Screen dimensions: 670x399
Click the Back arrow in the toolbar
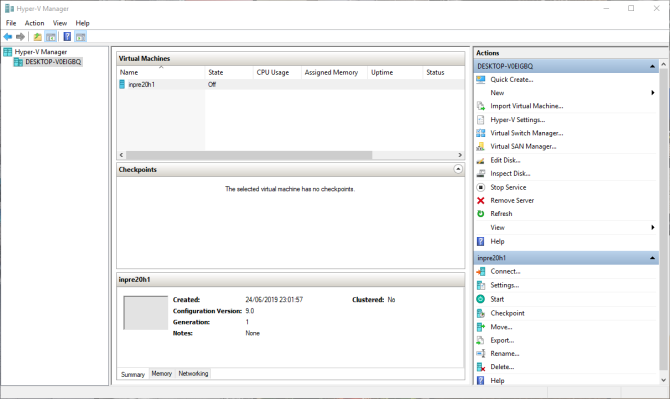click(x=8, y=37)
